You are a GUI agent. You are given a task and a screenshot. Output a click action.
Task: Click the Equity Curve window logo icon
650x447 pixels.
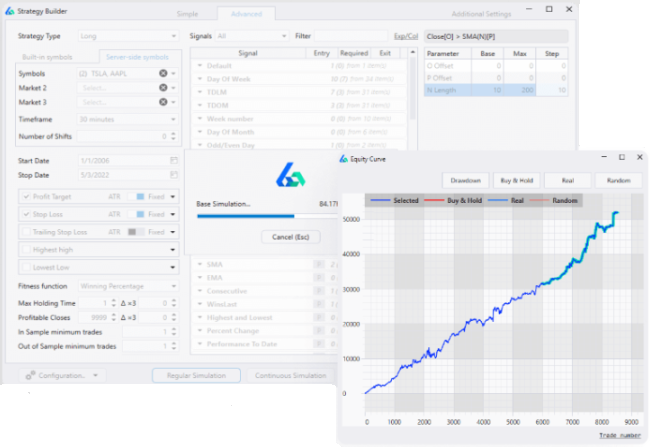(x=344, y=159)
